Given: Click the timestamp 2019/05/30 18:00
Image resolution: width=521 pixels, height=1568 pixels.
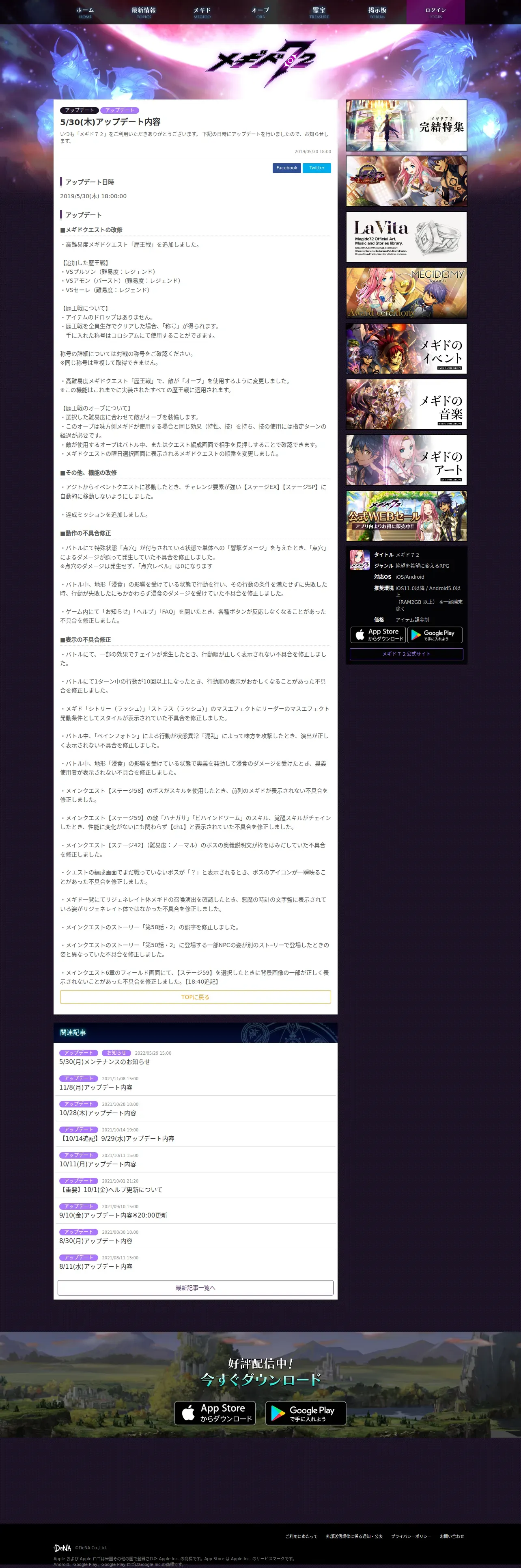Looking at the screenshot, I should 312,151.
